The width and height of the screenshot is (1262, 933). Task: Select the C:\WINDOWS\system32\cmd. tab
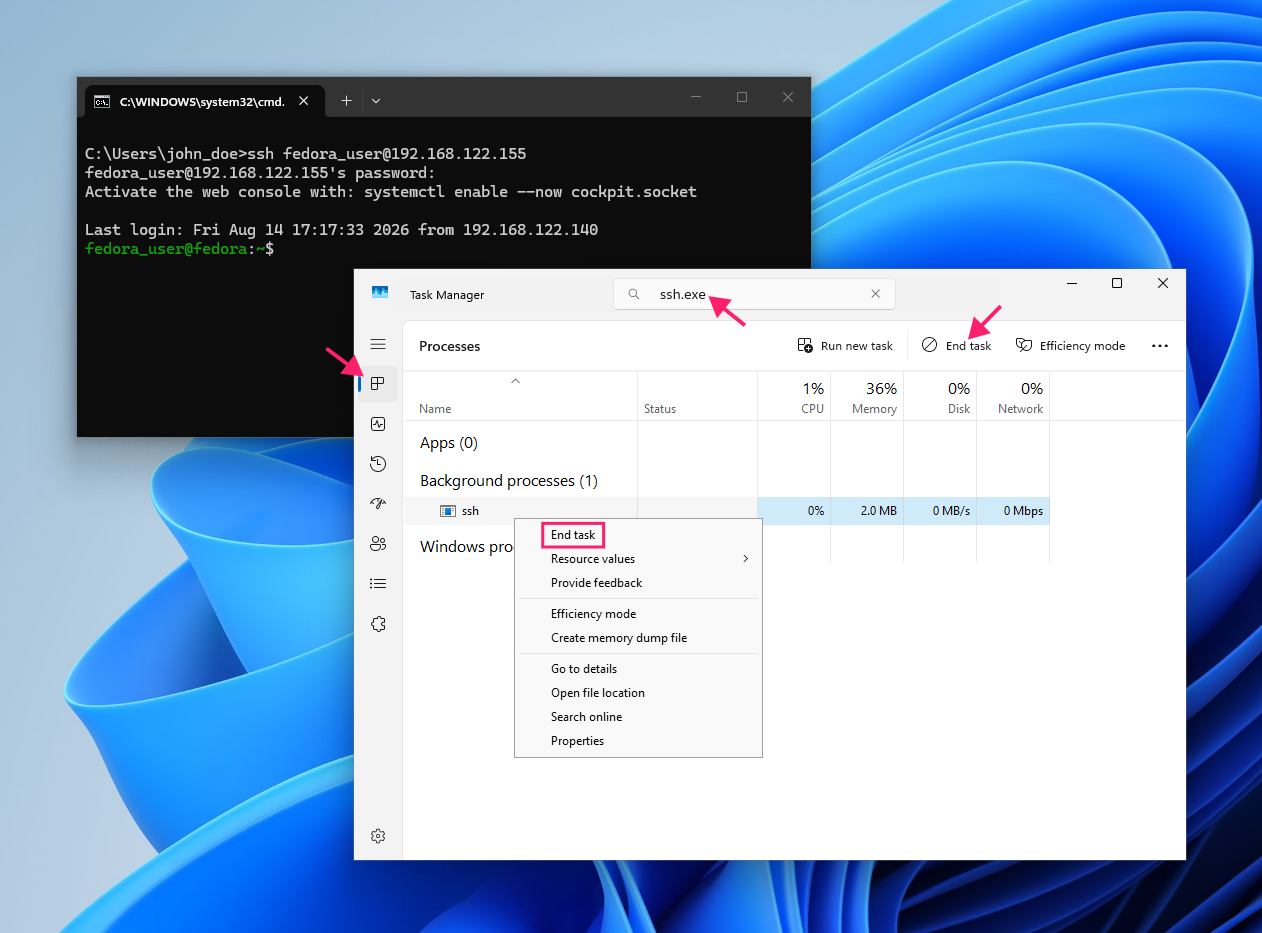click(x=204, y=101)
